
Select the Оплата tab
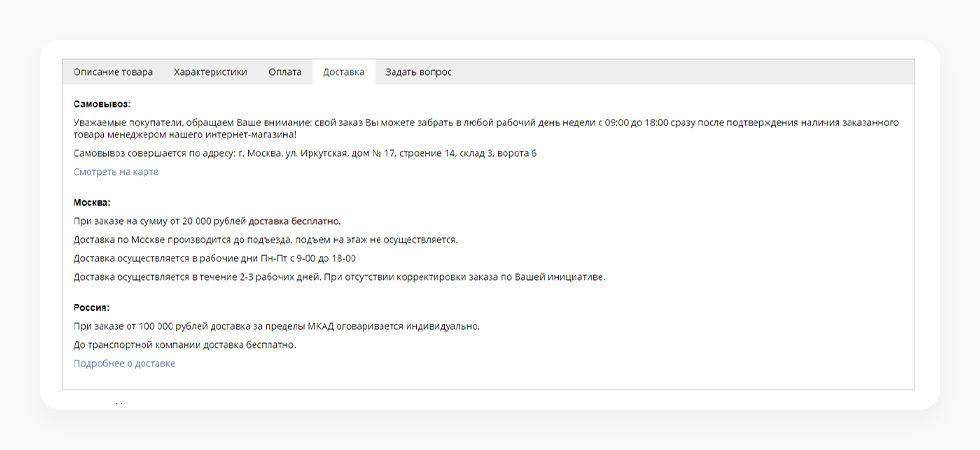[285, 72]
